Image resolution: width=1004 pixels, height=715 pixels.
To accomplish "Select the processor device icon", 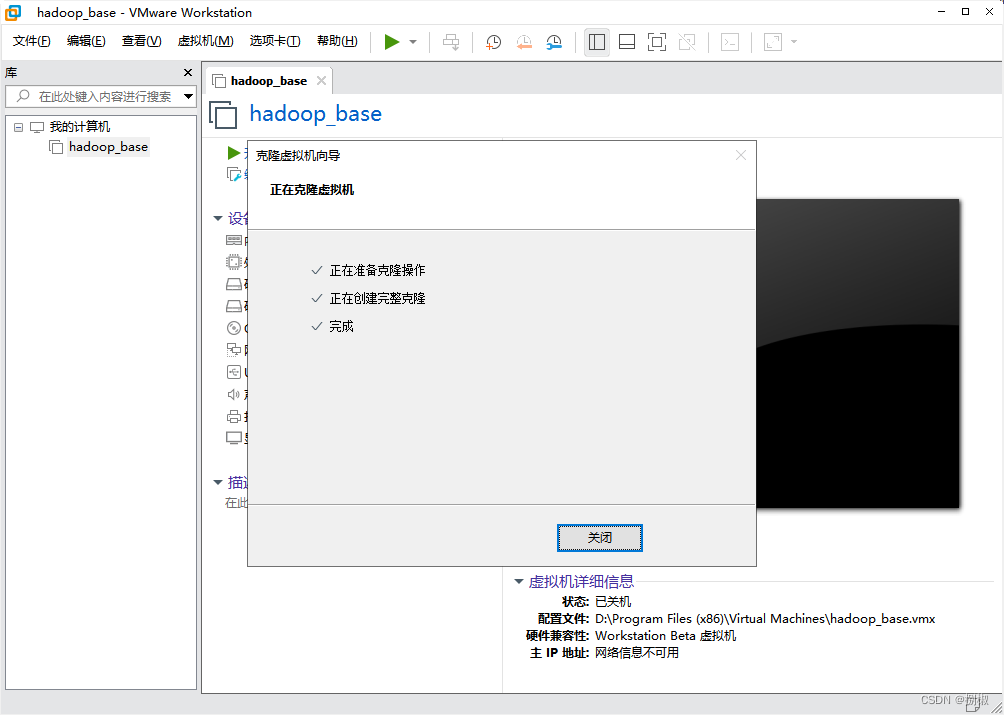I will pos(234,262).
